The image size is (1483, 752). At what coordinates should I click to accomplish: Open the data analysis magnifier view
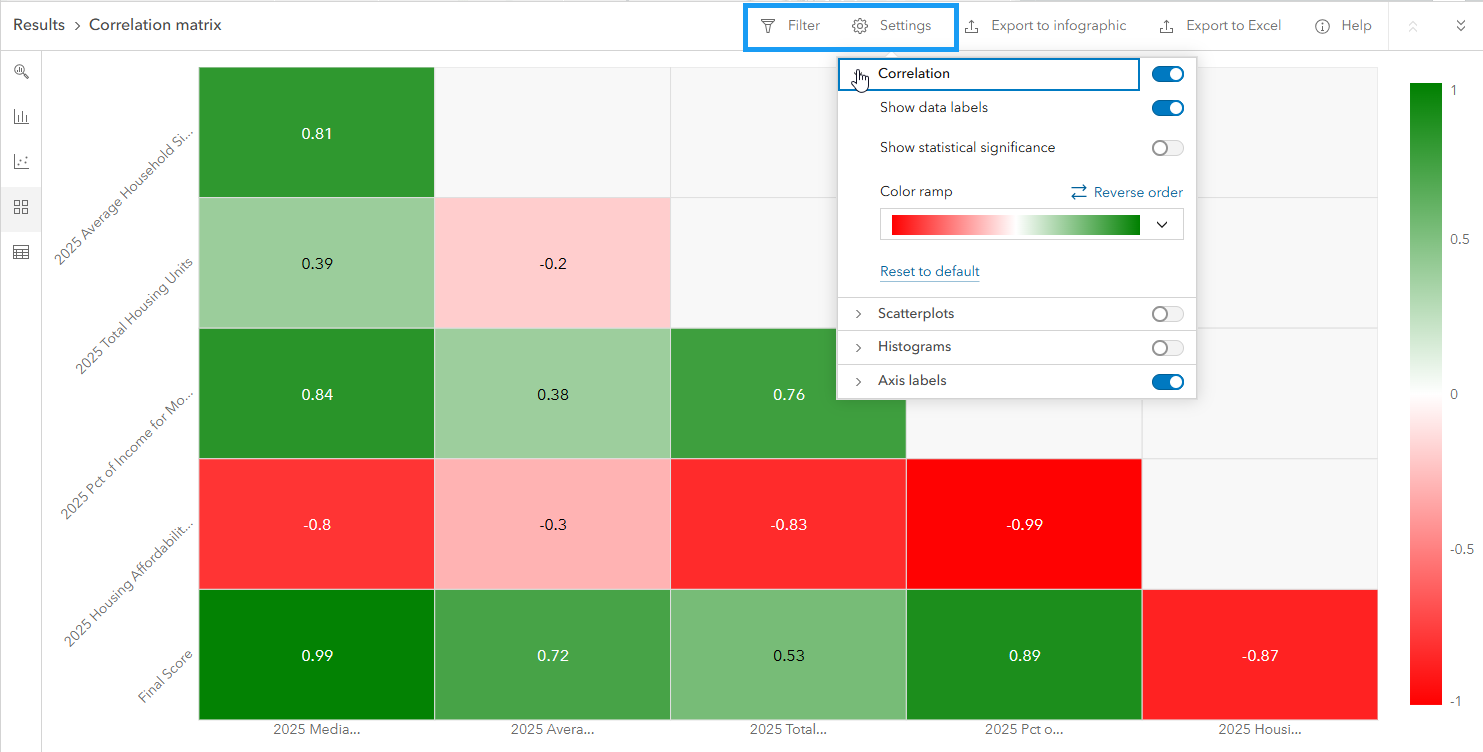point(21,72)
